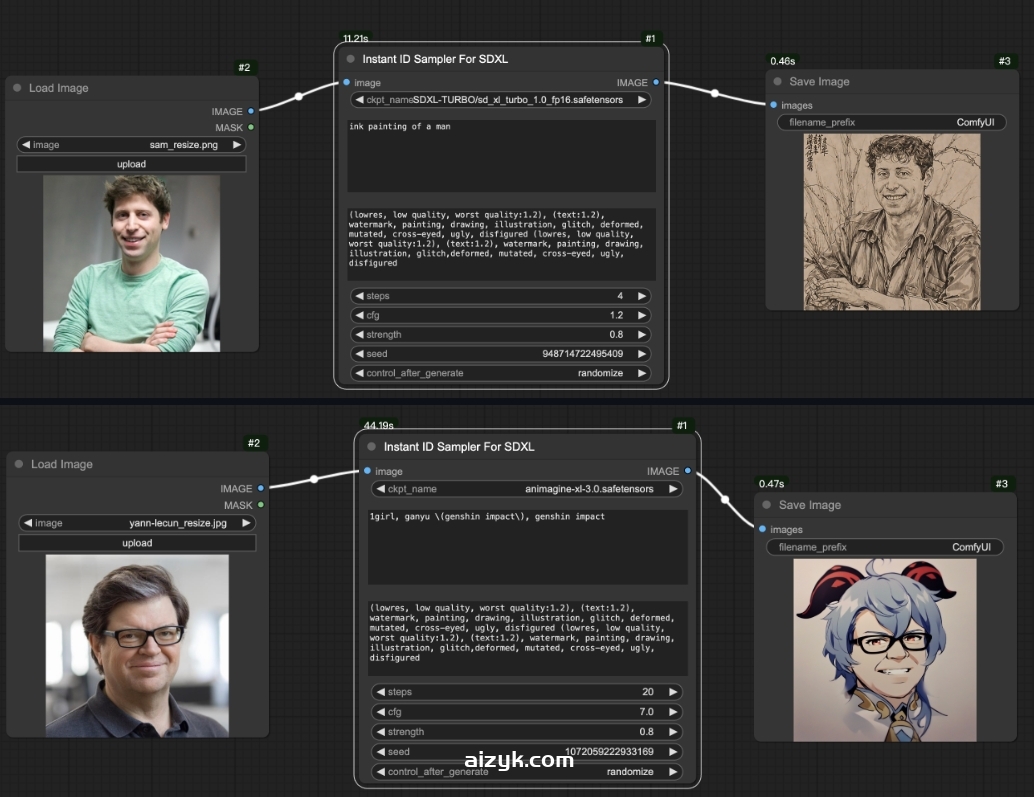Click the MASK output port on the sam_resize node
Image resolution: width=1034 pixels, height=797 pixels.
coord(251,127)
